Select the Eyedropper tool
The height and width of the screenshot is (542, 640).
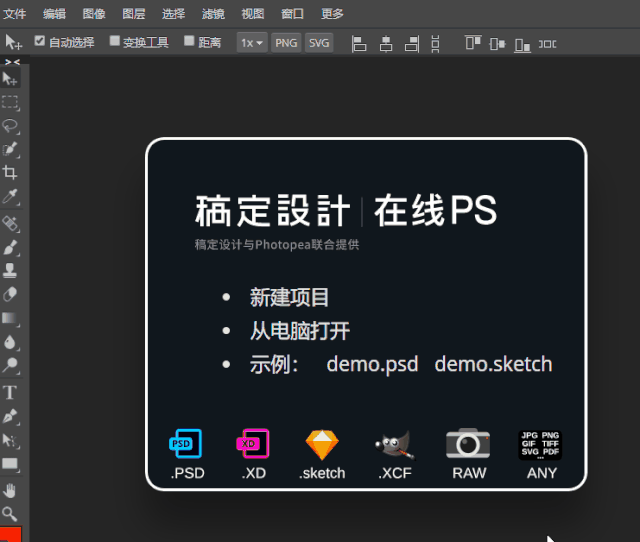11,198
